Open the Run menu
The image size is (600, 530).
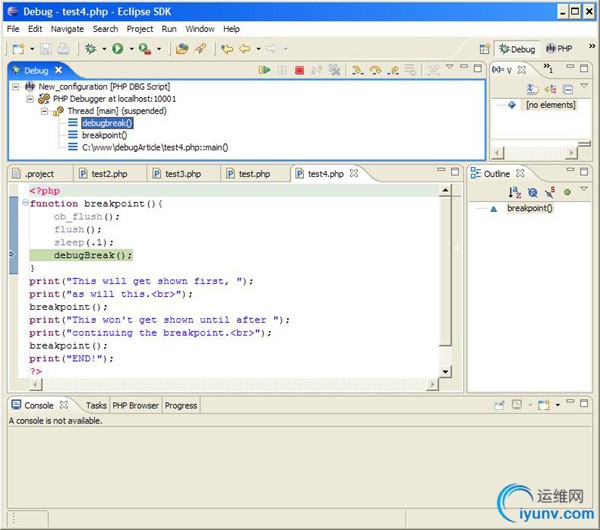[x=169, y=29]
